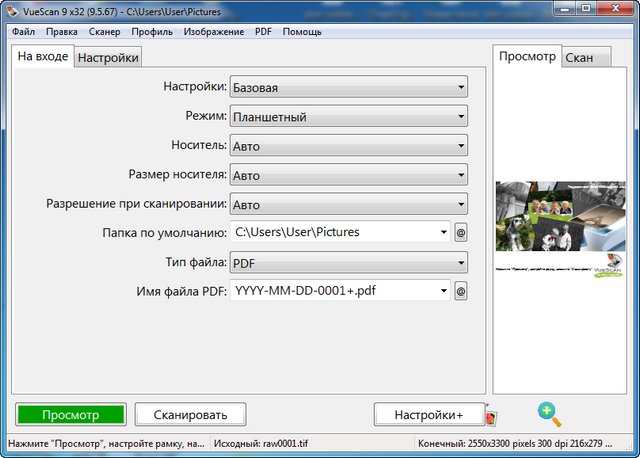Click the @ button next to PDF file name
The height and width of the screenshot is (458, 640).
click(x=461, y=291)
